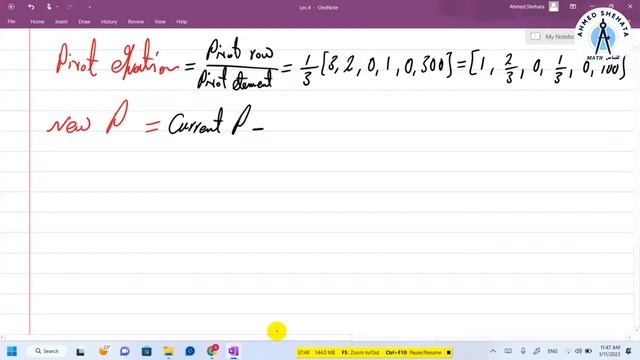The image size is (640, 360).
Task: Switch to the Help ribbon tab
Action: click(x=182, y=22)
